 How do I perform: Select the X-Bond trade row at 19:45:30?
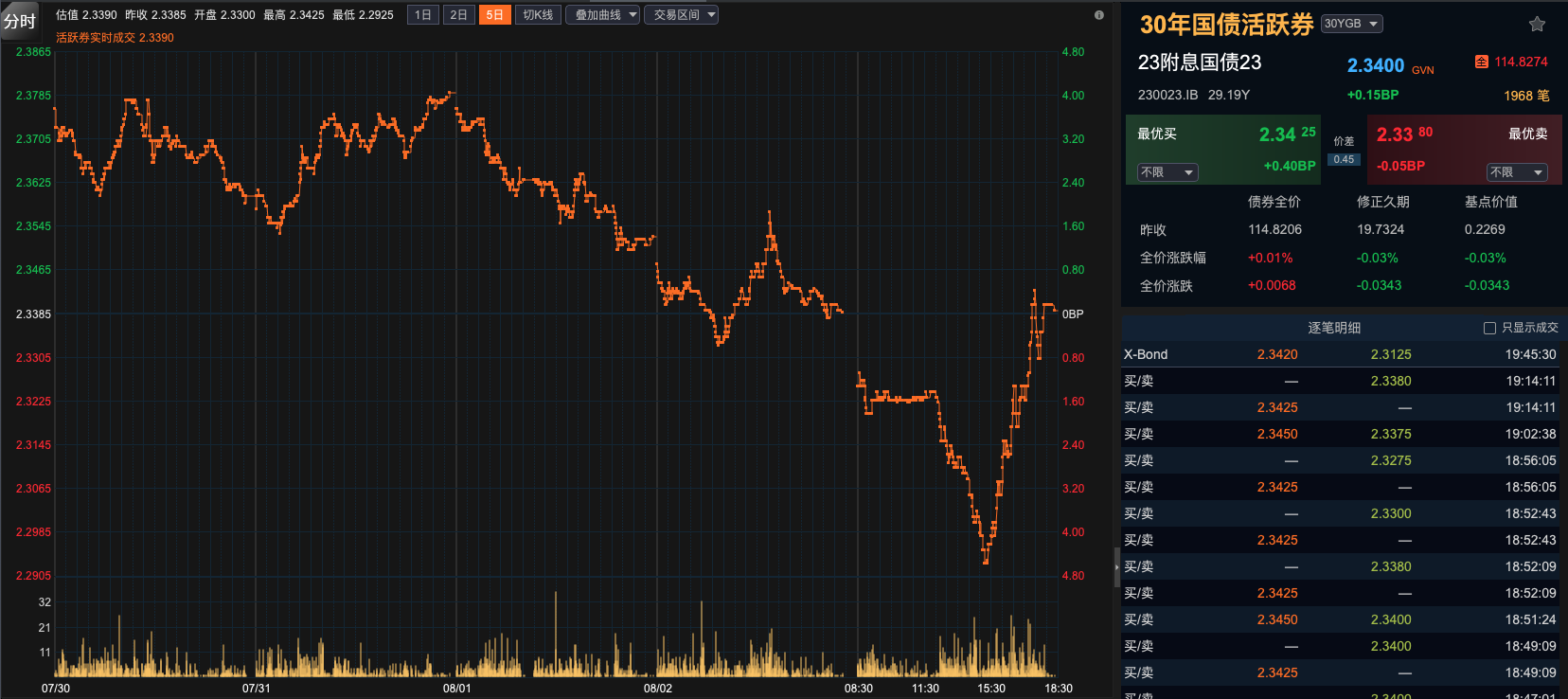(1339, 354)
